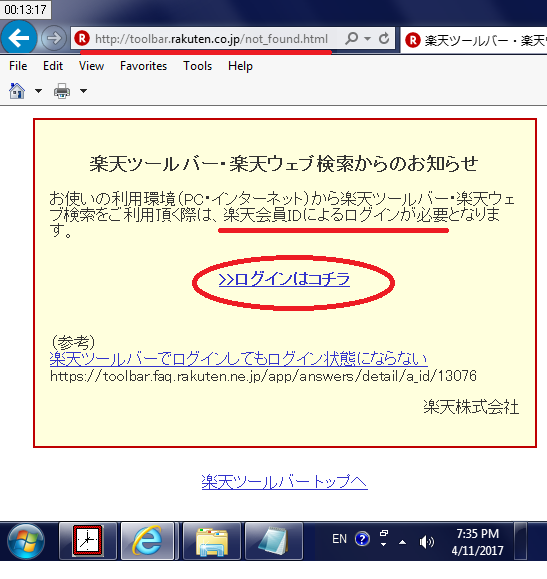Click the 00:13:17 recording timer
Viewport: 547px width, 579px height.
pos(25,9)
